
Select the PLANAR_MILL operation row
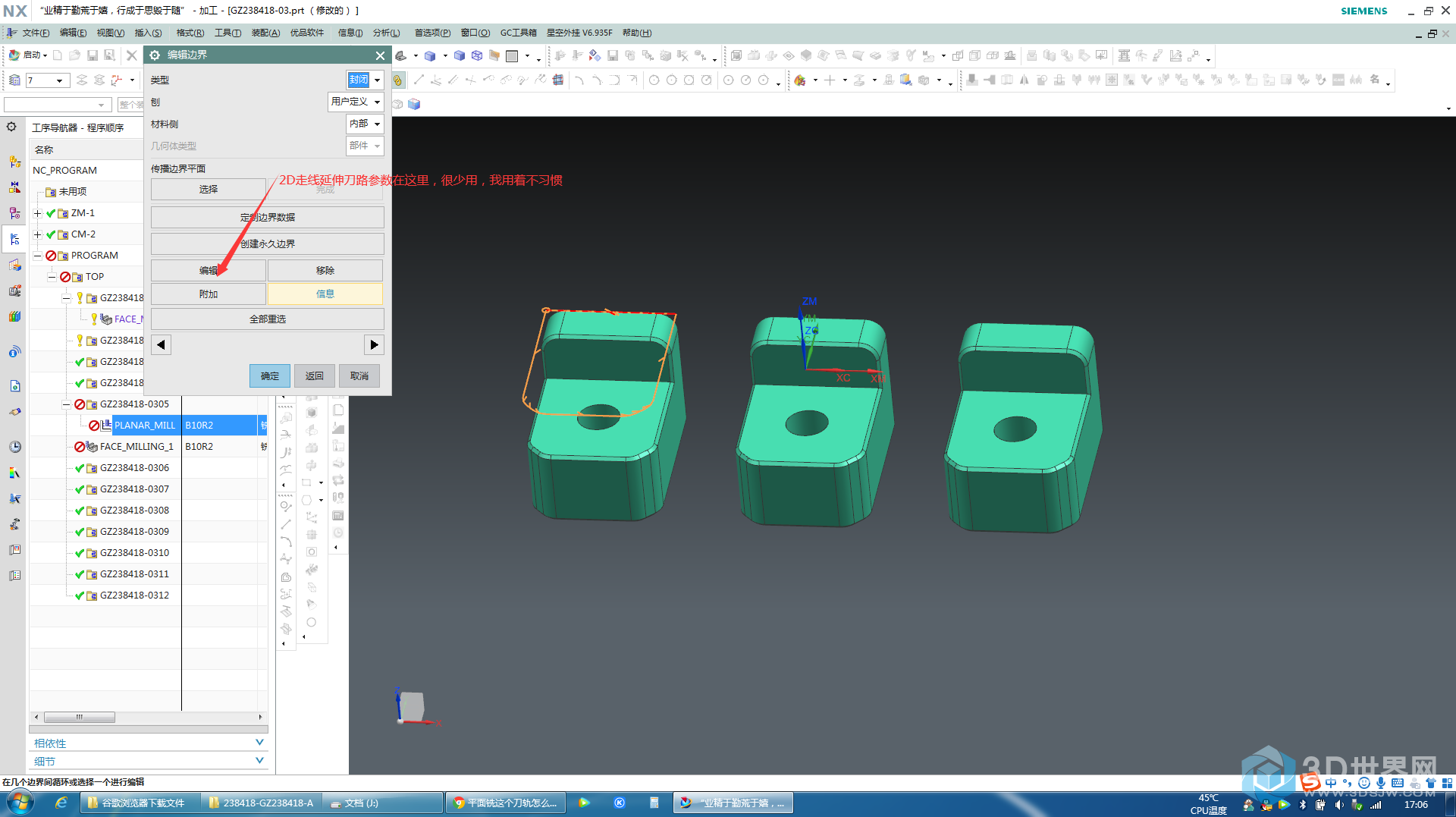144,425
